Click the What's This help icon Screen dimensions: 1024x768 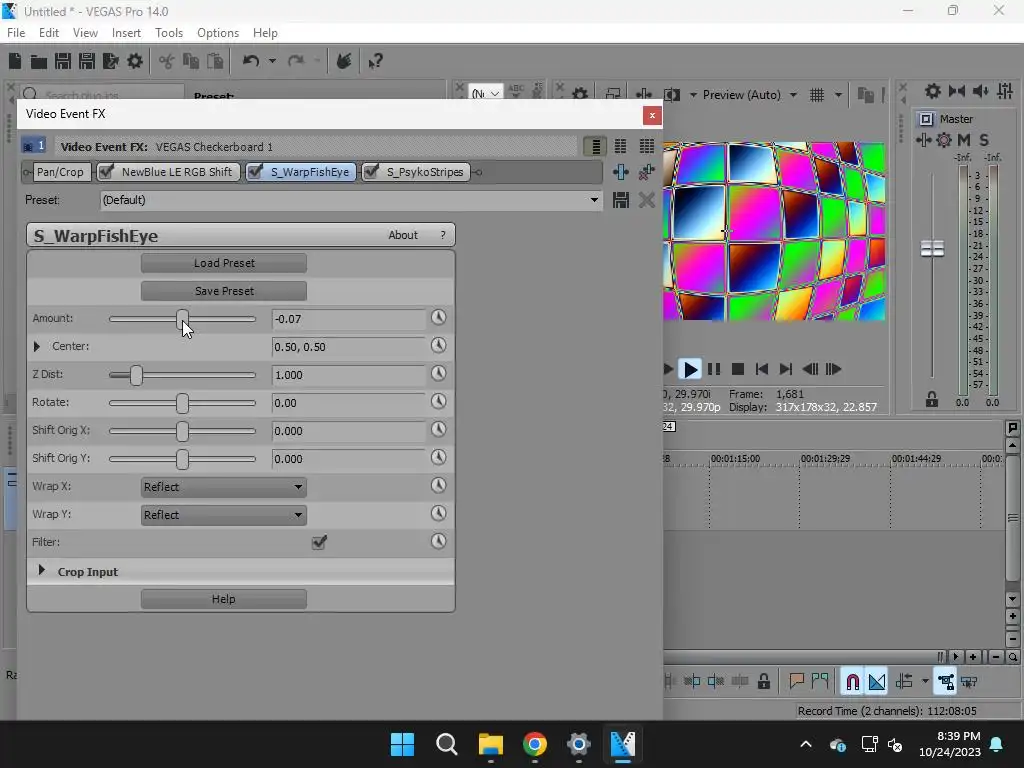(x=376, y=61)
